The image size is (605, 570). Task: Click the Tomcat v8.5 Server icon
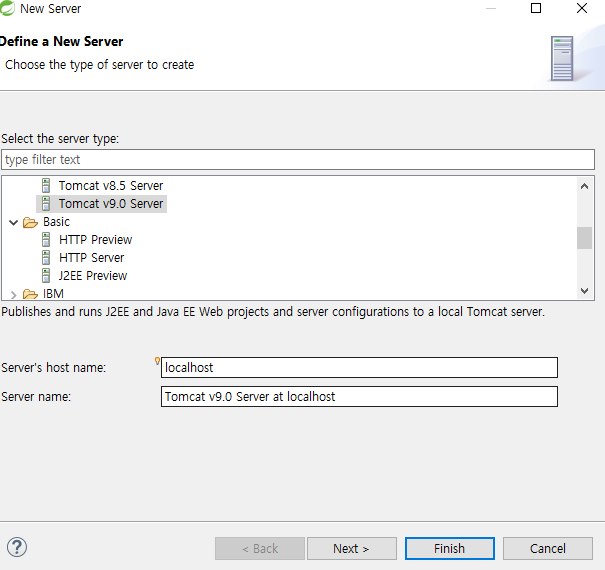point(46,186)
